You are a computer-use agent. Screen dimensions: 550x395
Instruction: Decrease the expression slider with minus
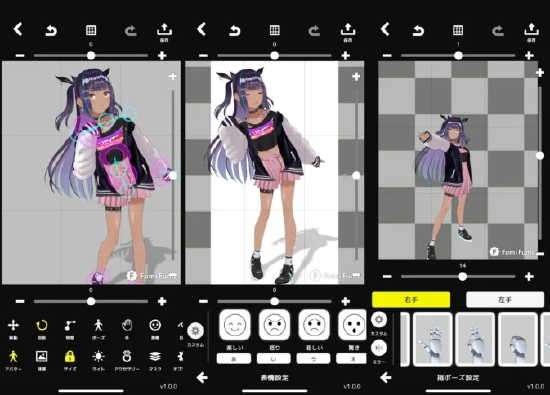coord(203,301)
